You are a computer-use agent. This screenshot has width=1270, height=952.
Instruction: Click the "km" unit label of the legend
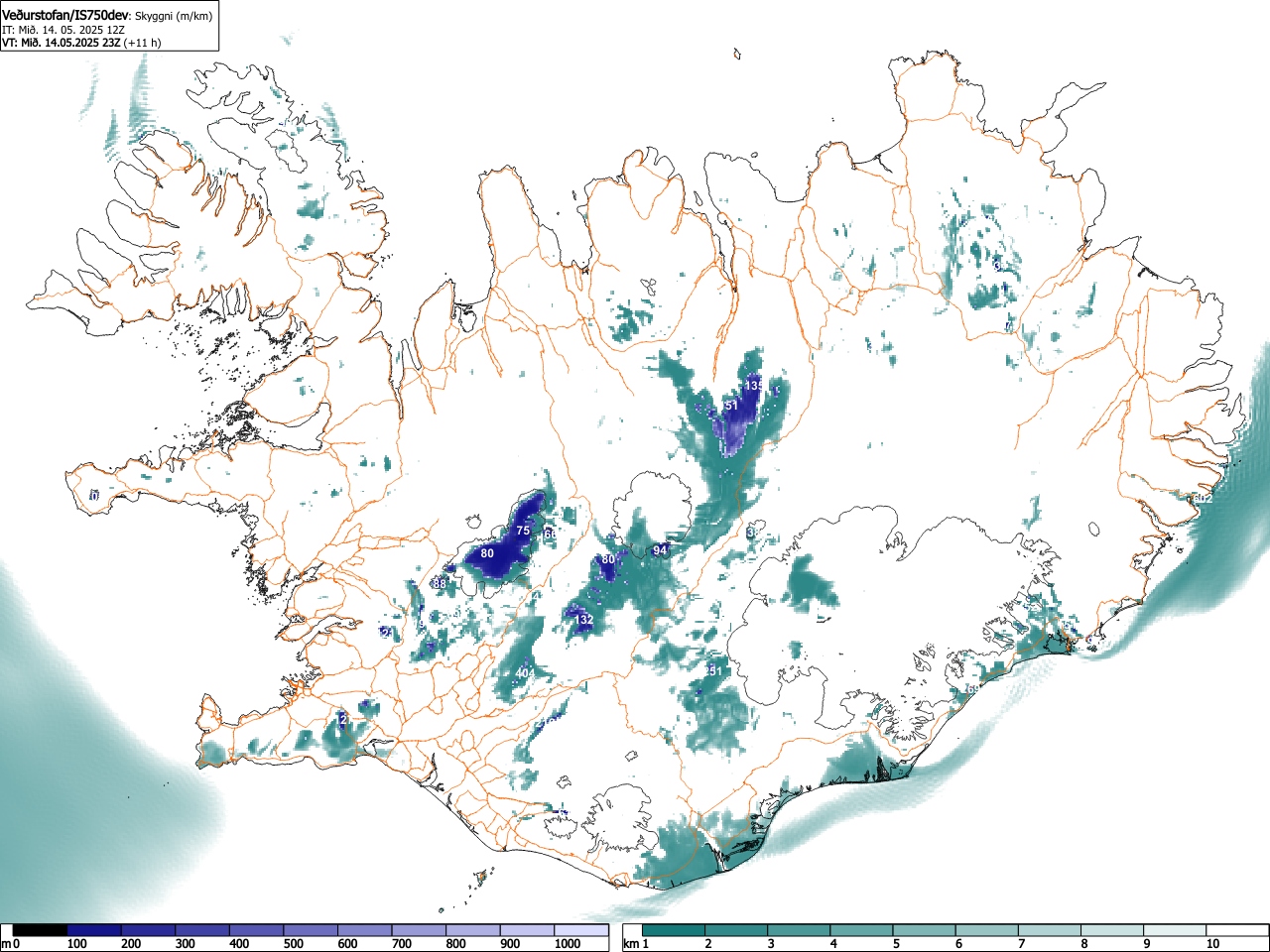coord(630,944)
